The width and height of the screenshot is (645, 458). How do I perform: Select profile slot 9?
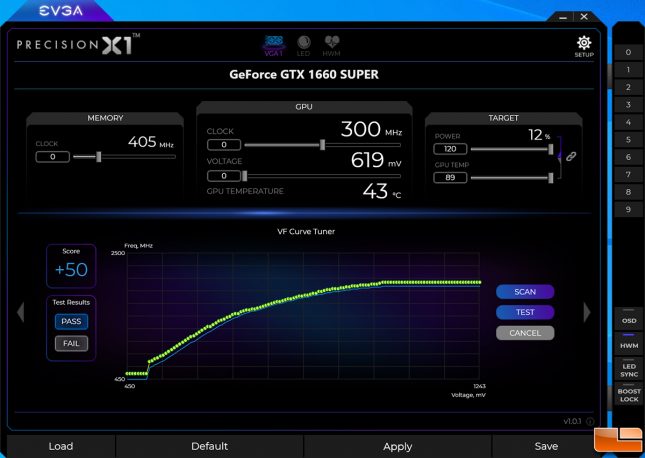628,209
